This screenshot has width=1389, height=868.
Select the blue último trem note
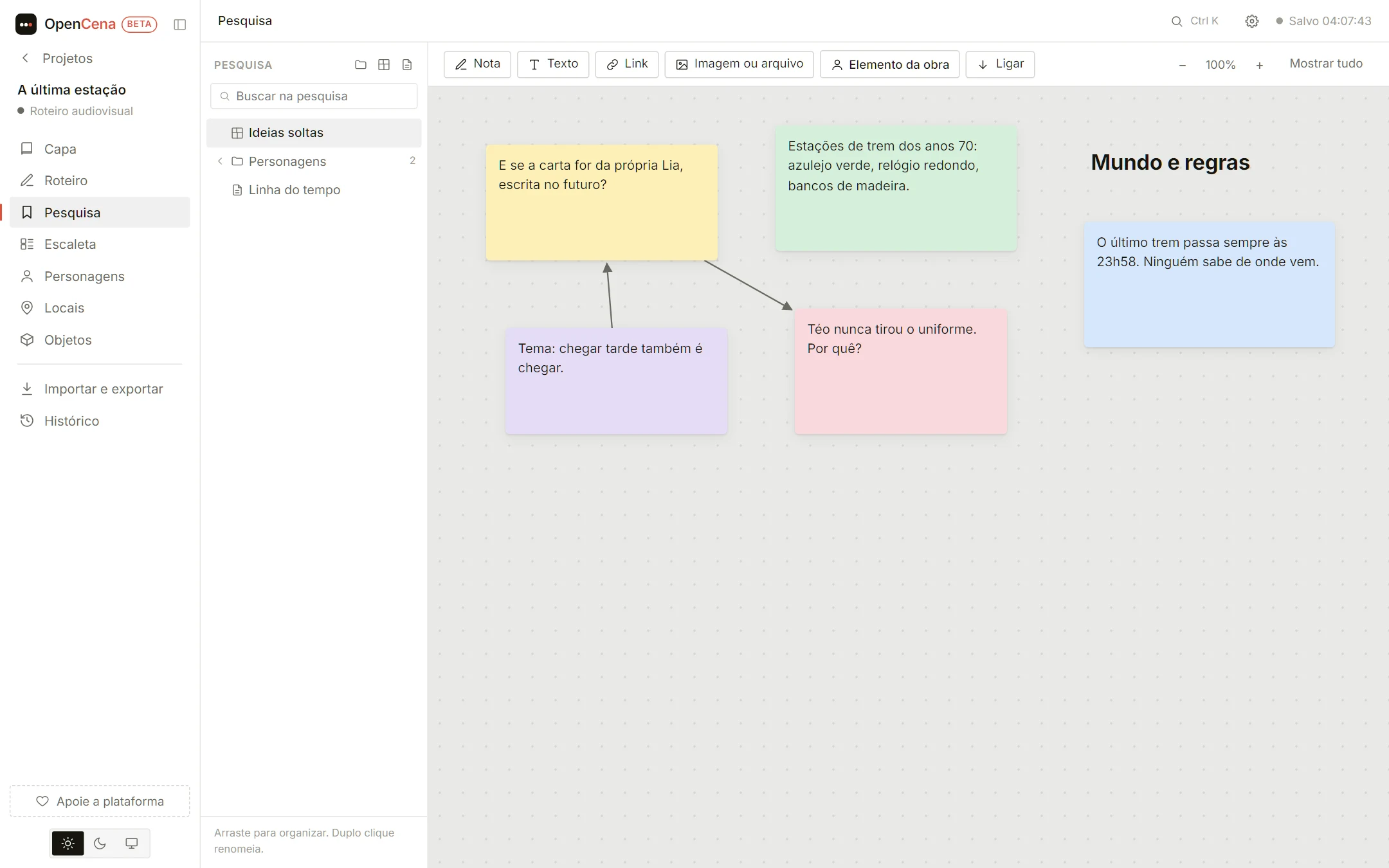1210,285
